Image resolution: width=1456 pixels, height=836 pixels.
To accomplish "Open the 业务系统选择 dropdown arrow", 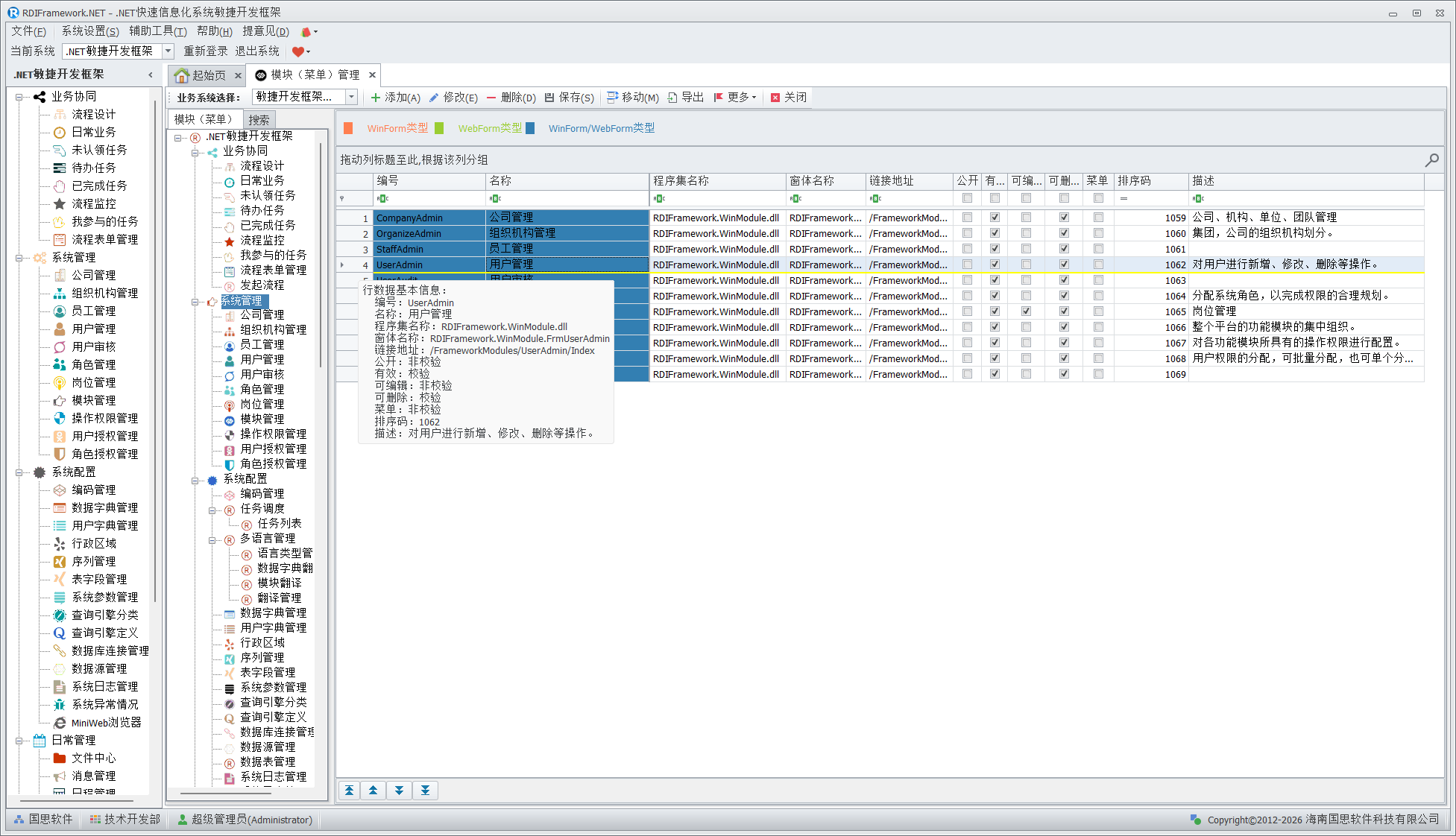I will coord(351,97).
